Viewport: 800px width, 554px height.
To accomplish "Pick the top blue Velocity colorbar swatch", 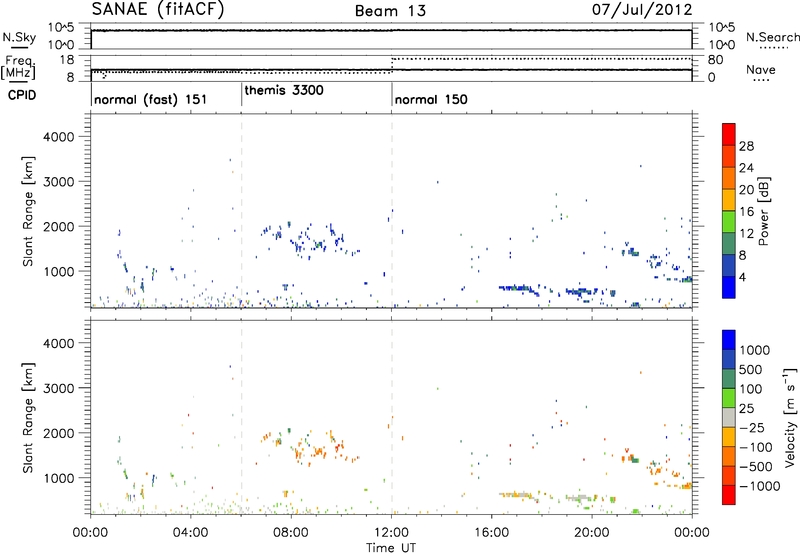I will [729, 340].
